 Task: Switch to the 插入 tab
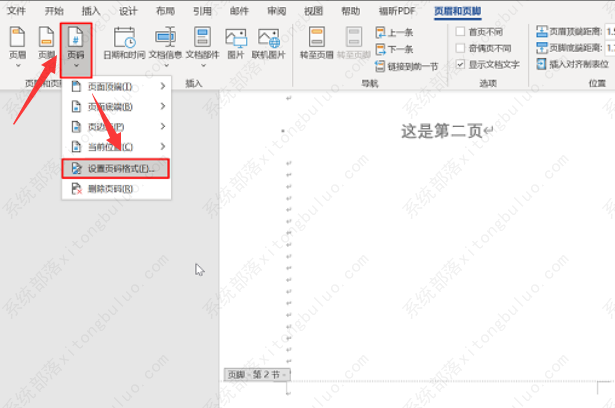91,11
